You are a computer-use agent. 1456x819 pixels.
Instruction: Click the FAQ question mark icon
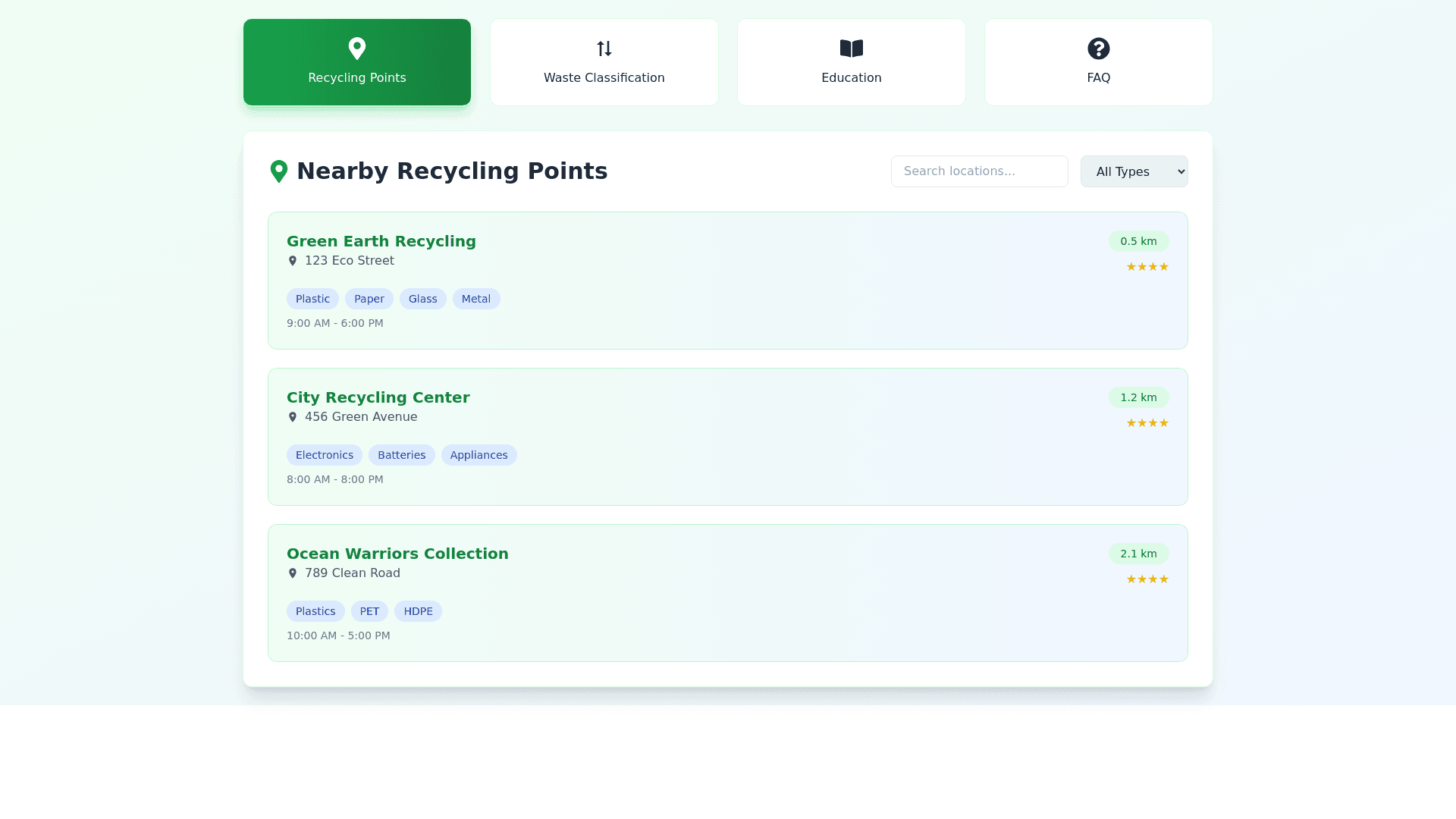point(1098,49)
